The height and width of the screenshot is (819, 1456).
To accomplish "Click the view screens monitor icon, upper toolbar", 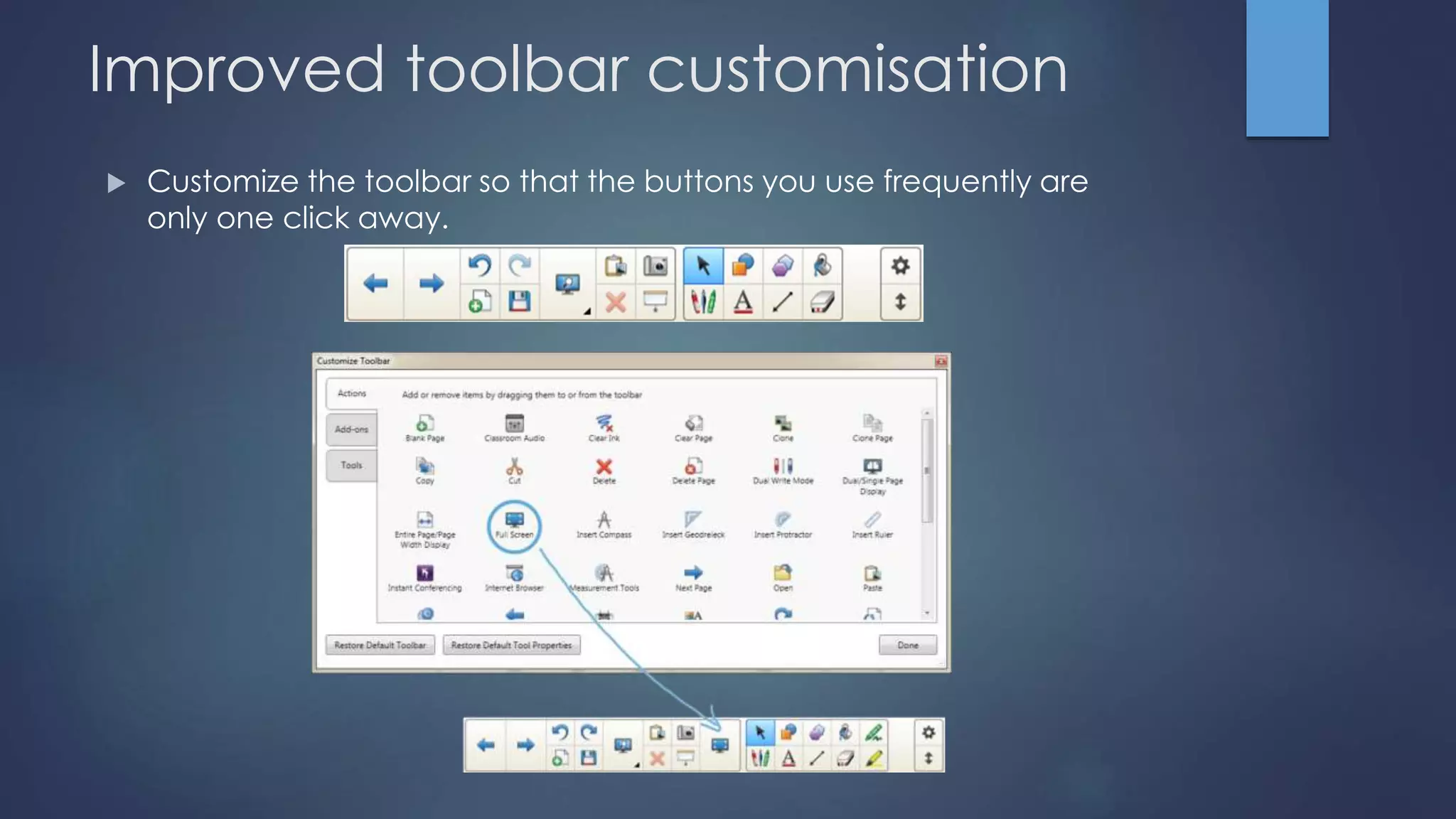I will (567, 284).
